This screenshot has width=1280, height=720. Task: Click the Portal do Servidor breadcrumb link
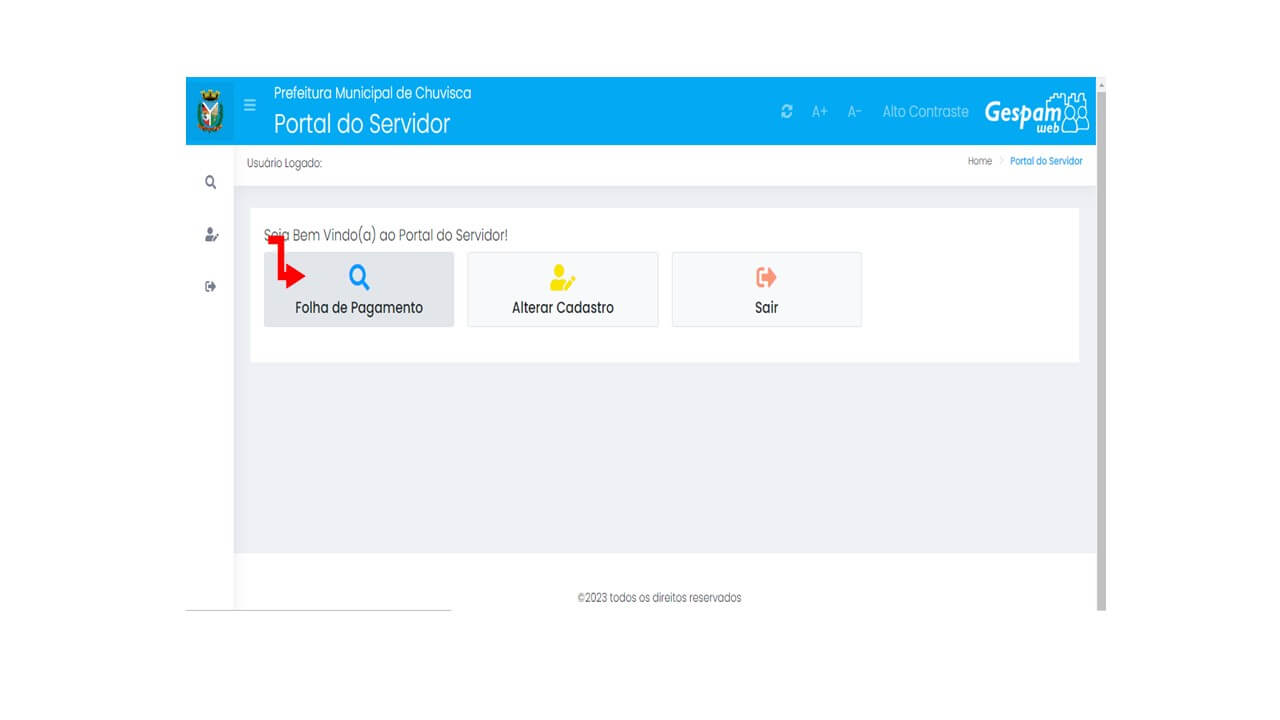pyautogui.click(x=1046, y=161)
